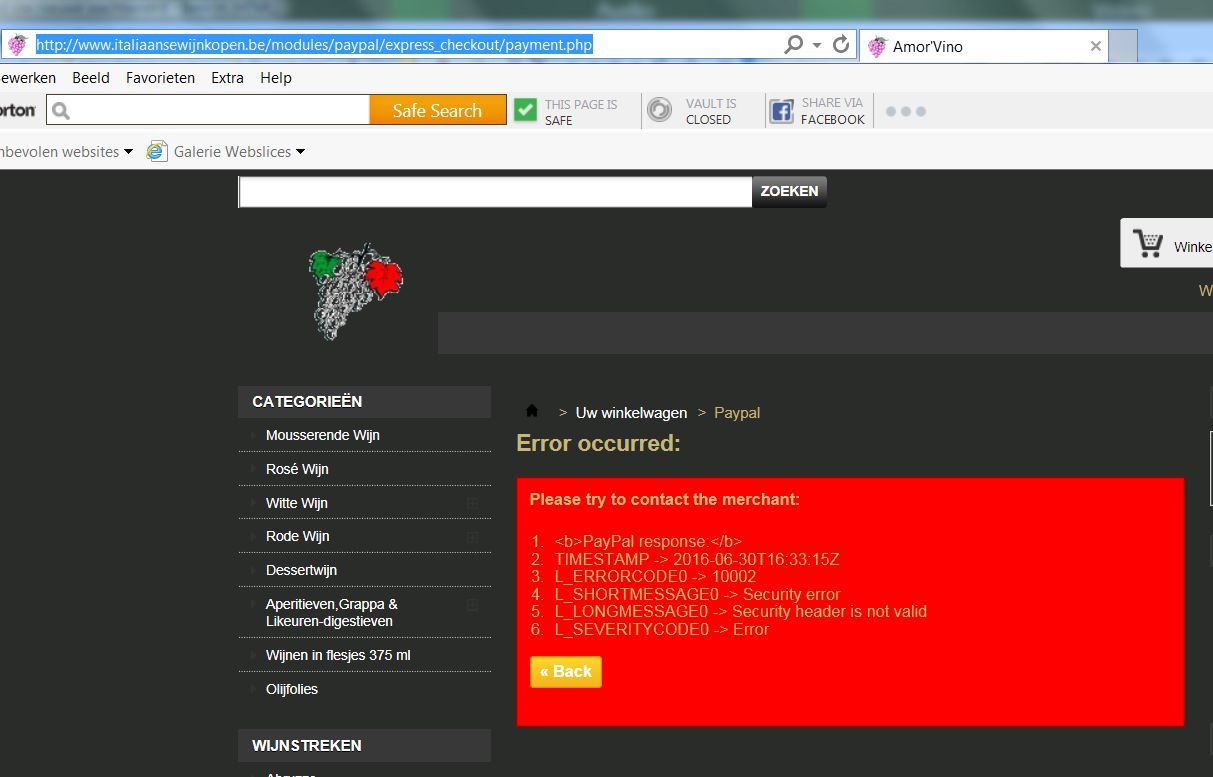The image size is (1213, 777).
Task: Open the shopping cart icon
Action: pos(1147,244)
